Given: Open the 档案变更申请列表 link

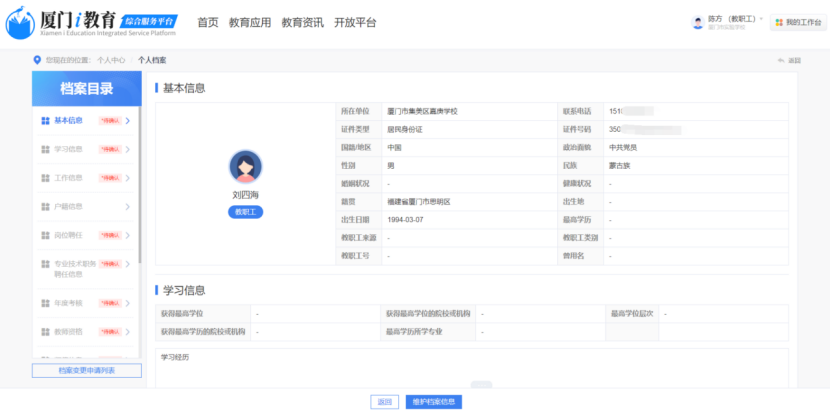Looking at the screenshot, I should click(x=86, y=371).
